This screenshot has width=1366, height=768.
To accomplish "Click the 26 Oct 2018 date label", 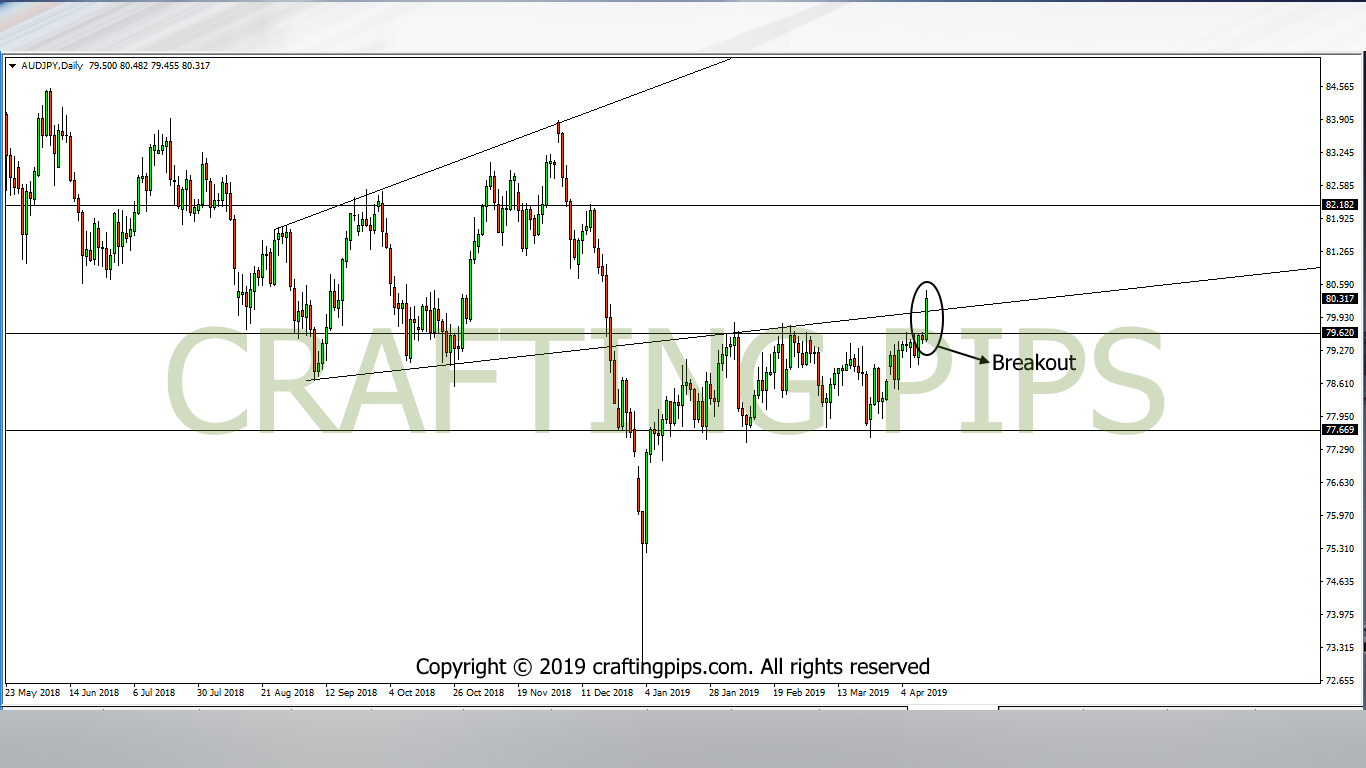I will click(x=478, y=692).
